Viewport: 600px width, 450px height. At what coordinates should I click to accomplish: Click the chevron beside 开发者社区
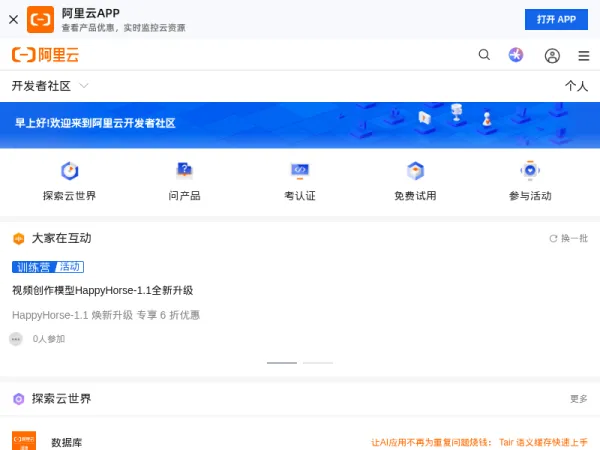point(84,86)
